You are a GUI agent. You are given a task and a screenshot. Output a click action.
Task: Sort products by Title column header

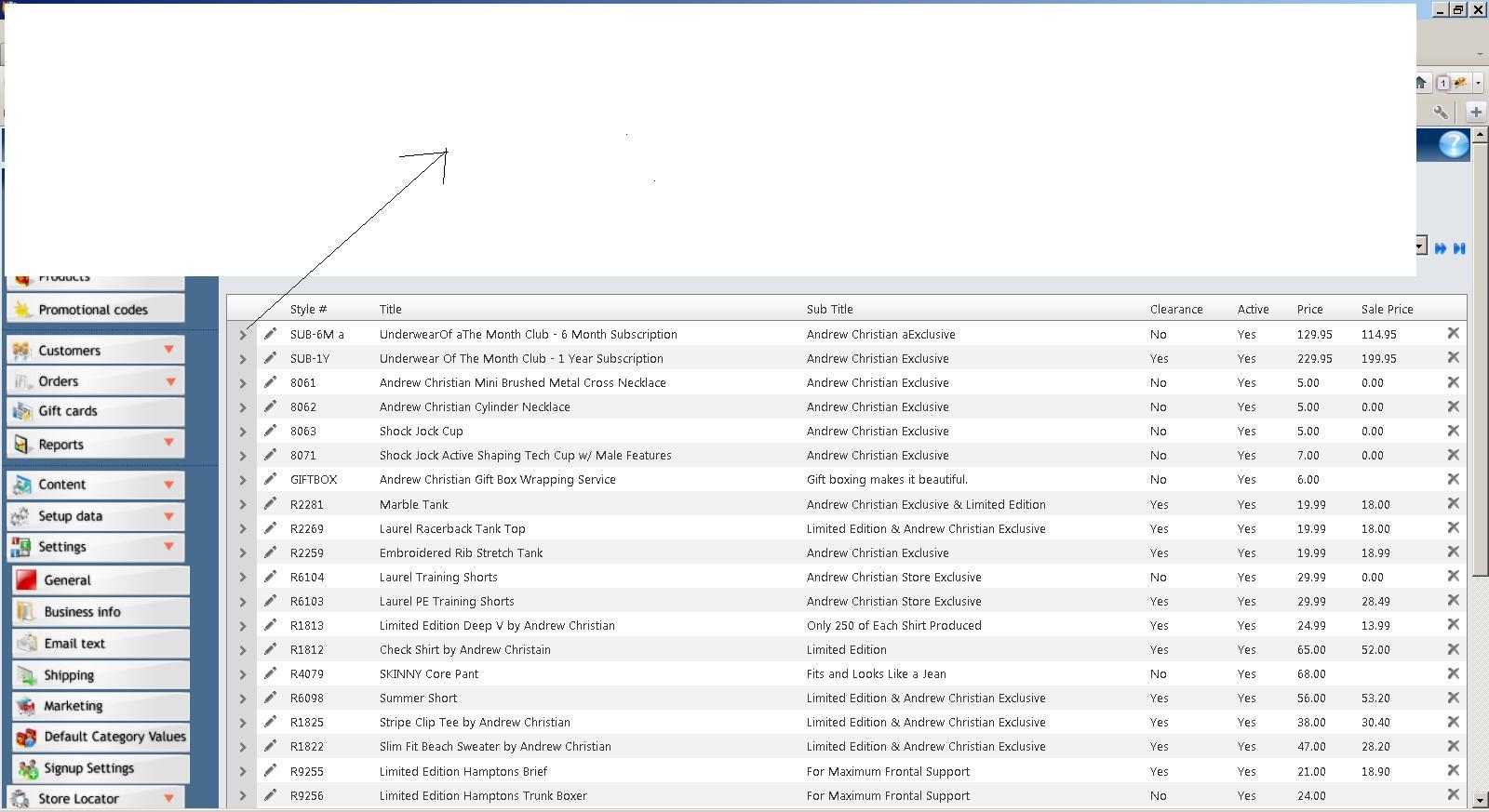click(x=390, y=310)
